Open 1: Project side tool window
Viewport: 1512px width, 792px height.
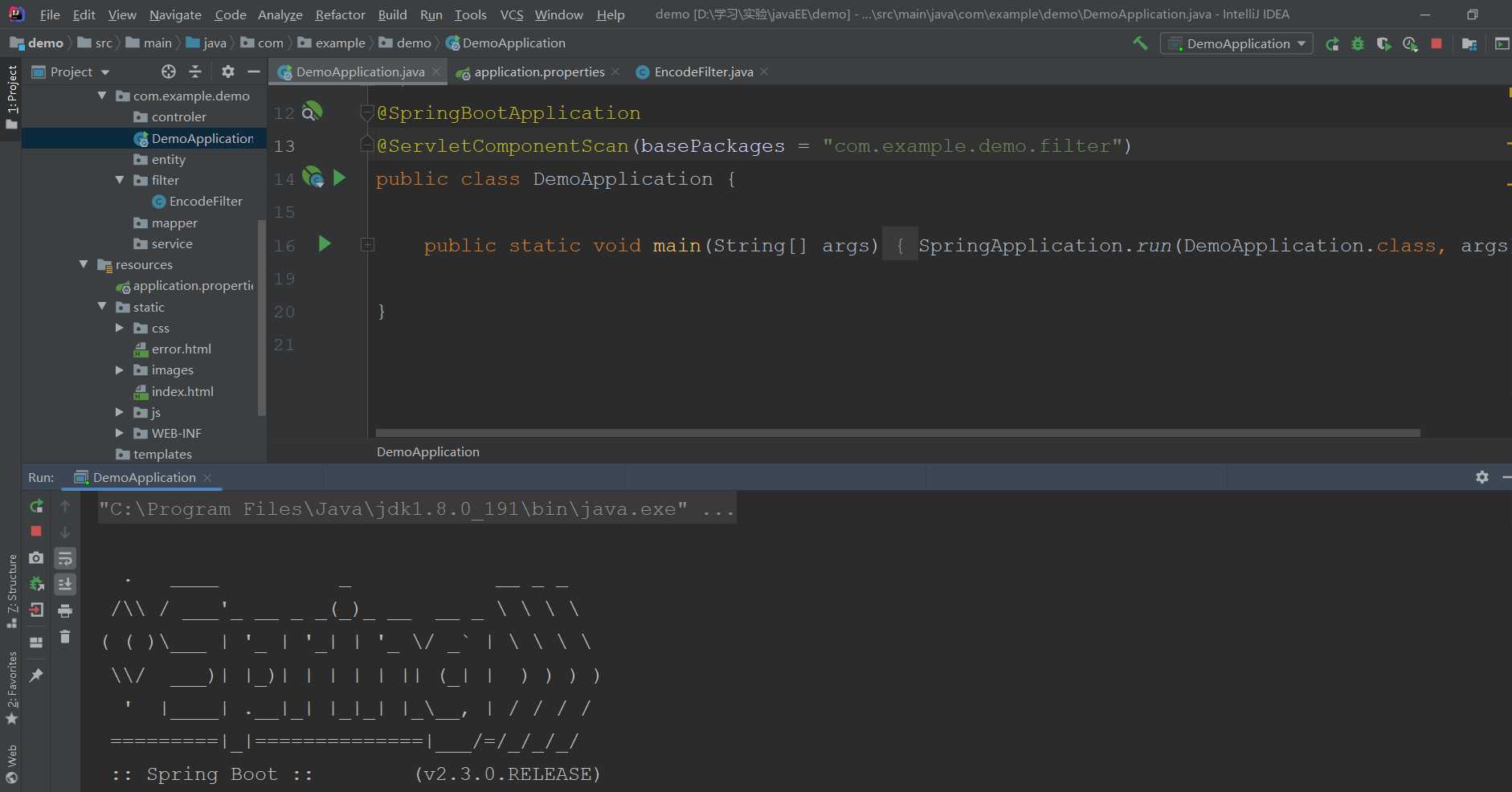click(11, 96)
